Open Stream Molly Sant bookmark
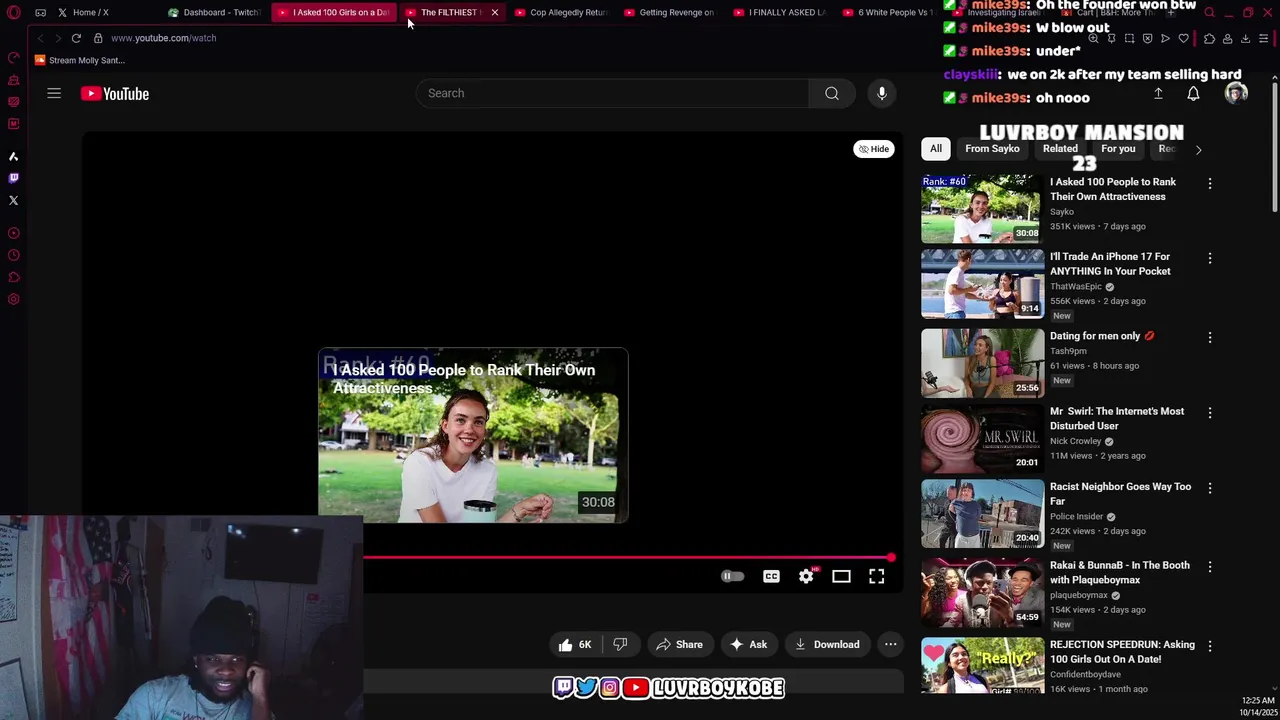Image resolution: width=1280 pixels, height=720 pixels. tap(80, 60)
